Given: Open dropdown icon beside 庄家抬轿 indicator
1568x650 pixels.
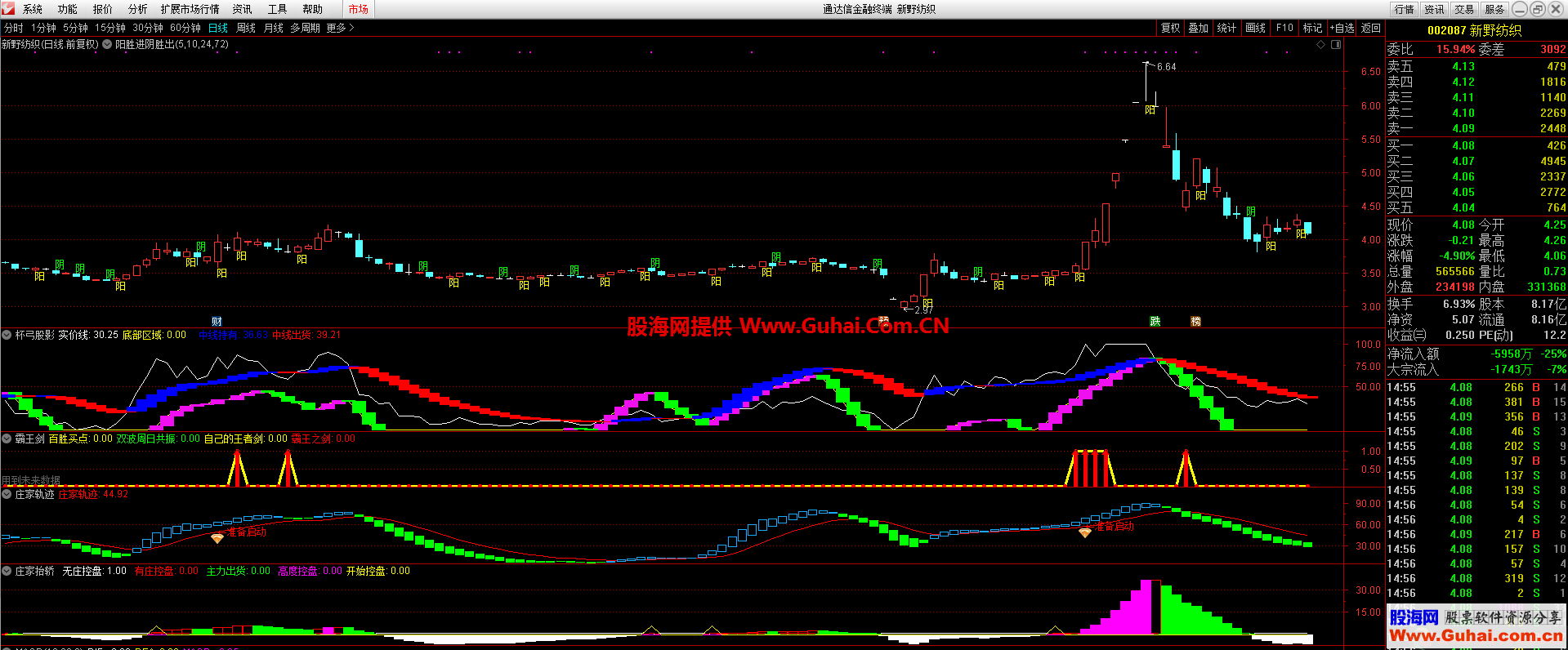Looking at the screenshot, I should tap(7, 571).
